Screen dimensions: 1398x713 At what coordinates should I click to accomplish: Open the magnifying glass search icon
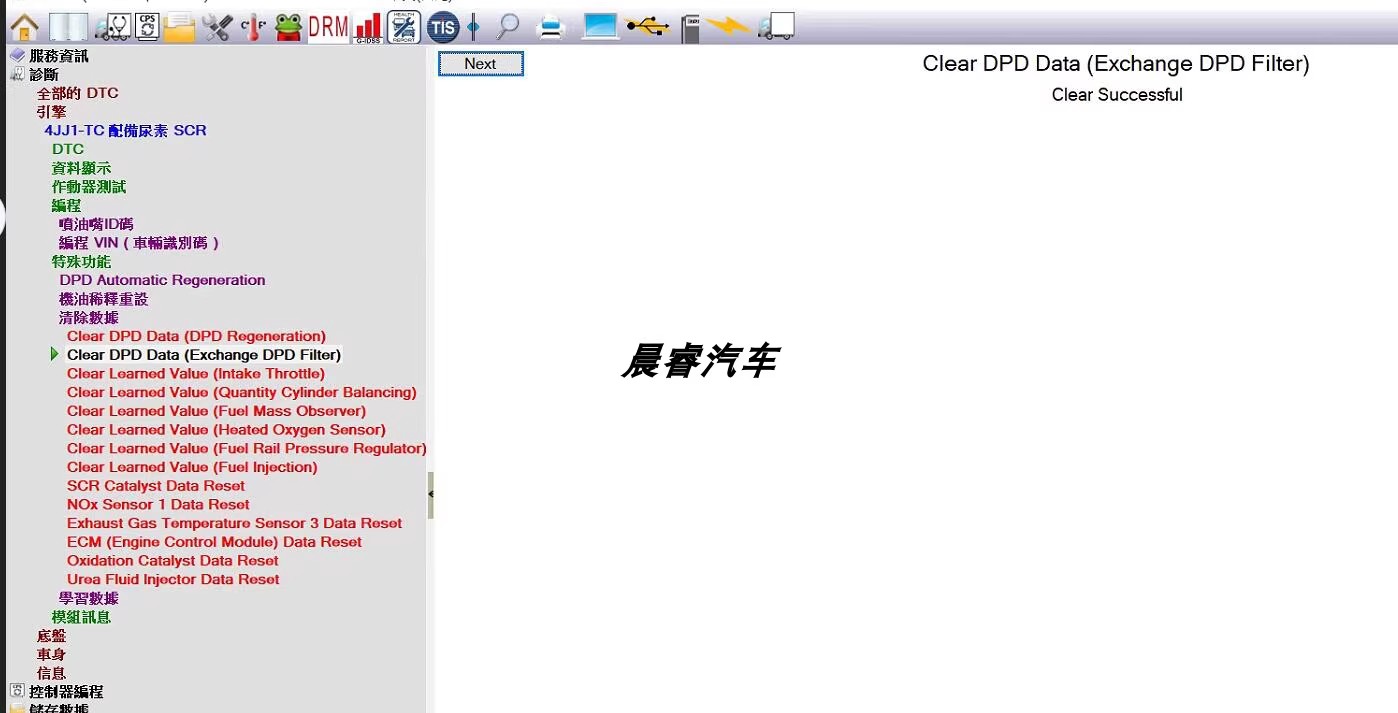coord(509,27)
